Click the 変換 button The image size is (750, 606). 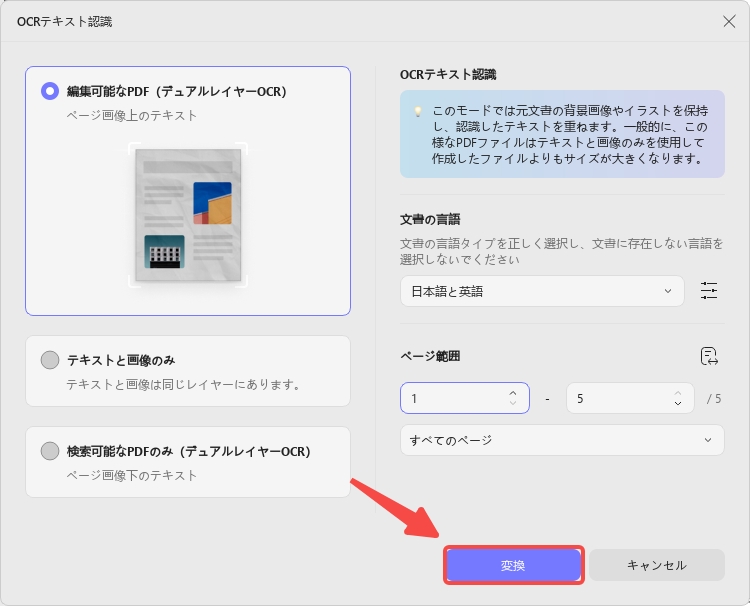point(513,565)
